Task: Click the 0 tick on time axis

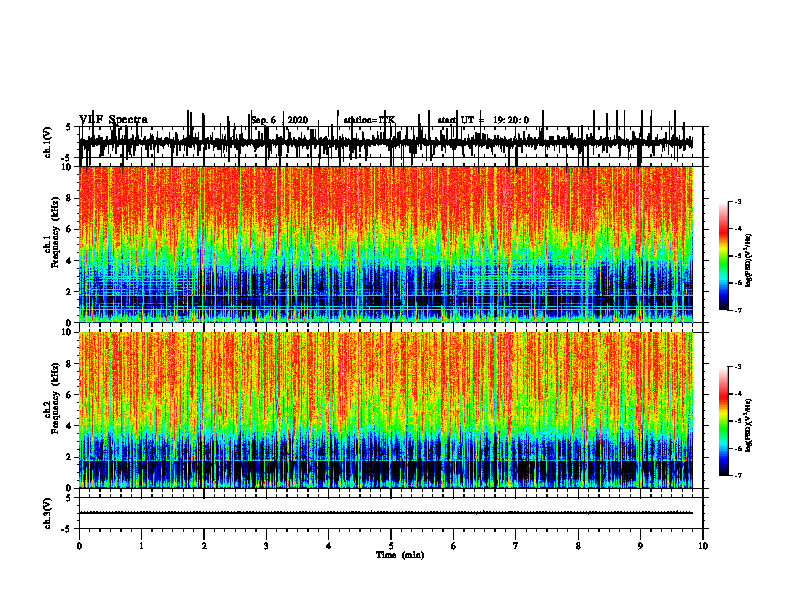Action: click(x=79, y=546)
